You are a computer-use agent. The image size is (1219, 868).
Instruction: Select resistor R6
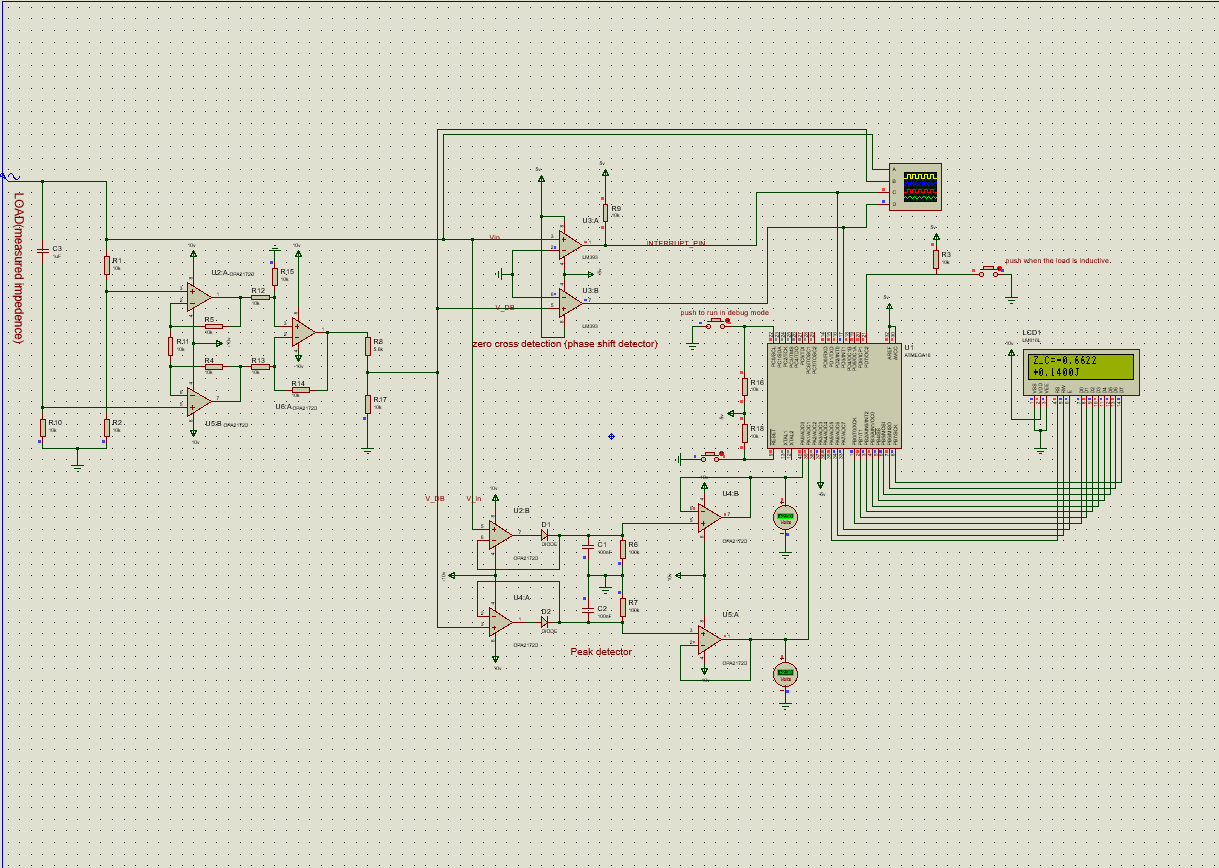pyautogui.click(x=622, y=548)
